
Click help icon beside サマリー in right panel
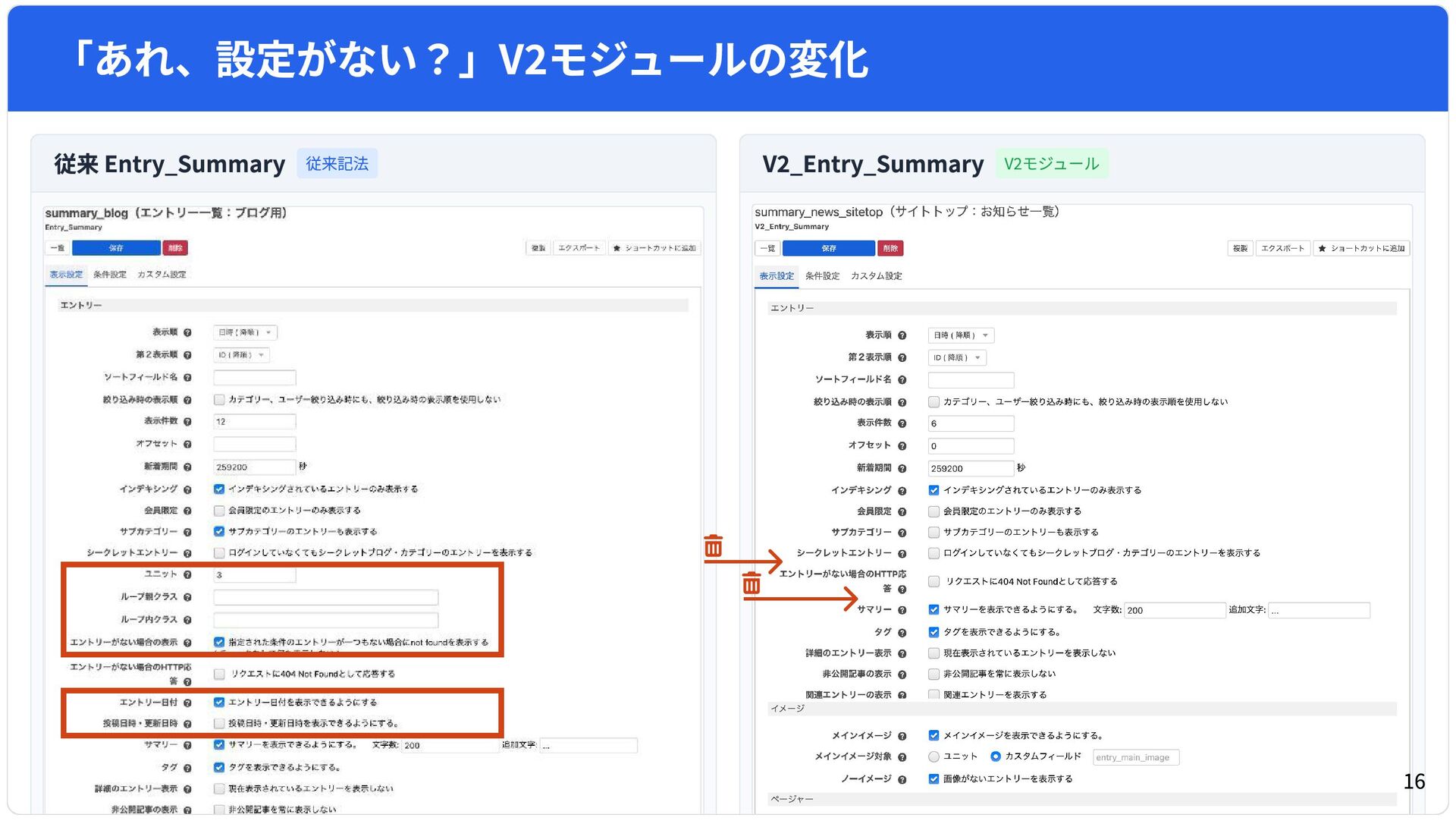902,611
